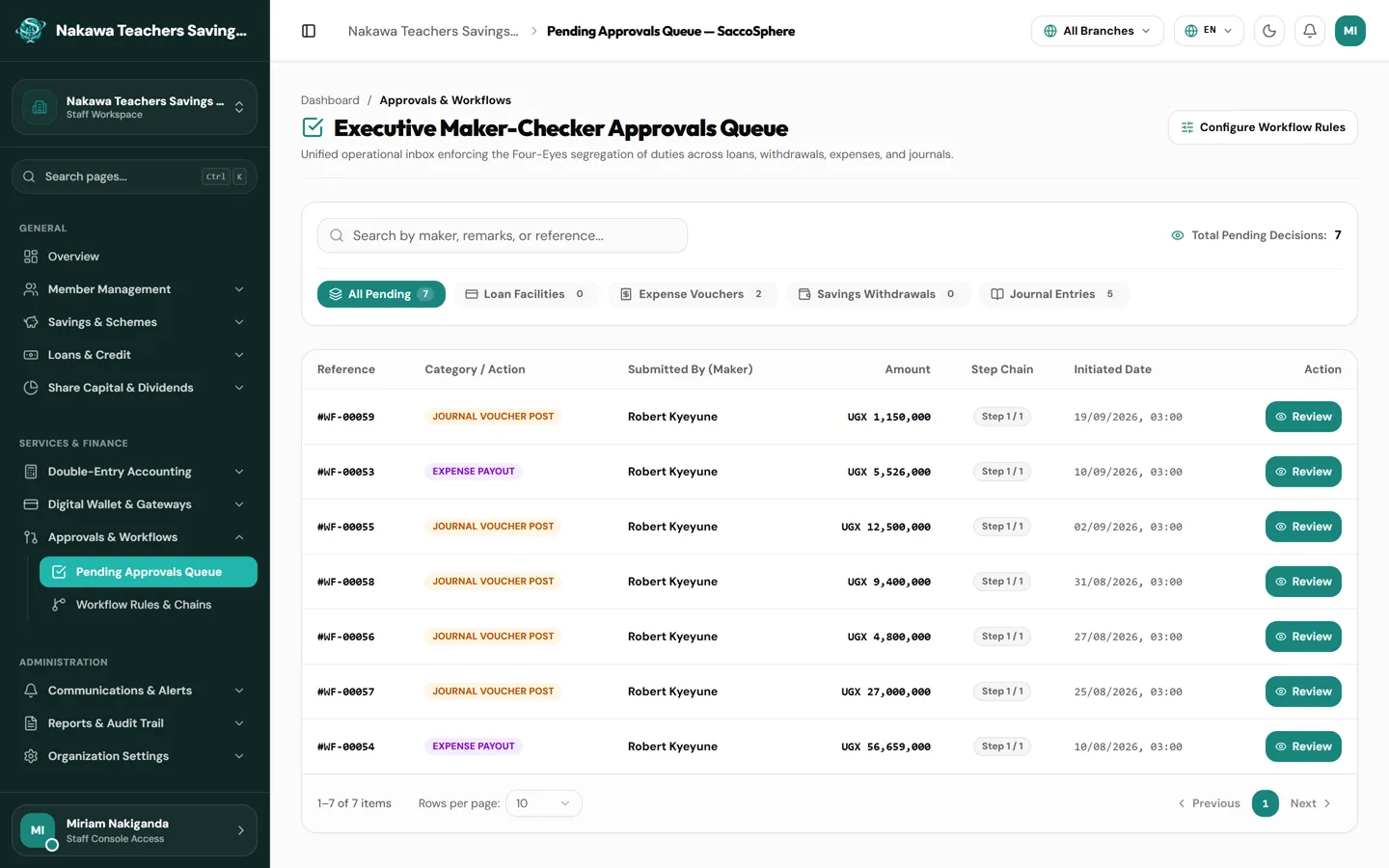The width and height of the screenshot is (1389, 868).
Task: Collapse Approvals & Workflows section
Action: click(135, 537)
